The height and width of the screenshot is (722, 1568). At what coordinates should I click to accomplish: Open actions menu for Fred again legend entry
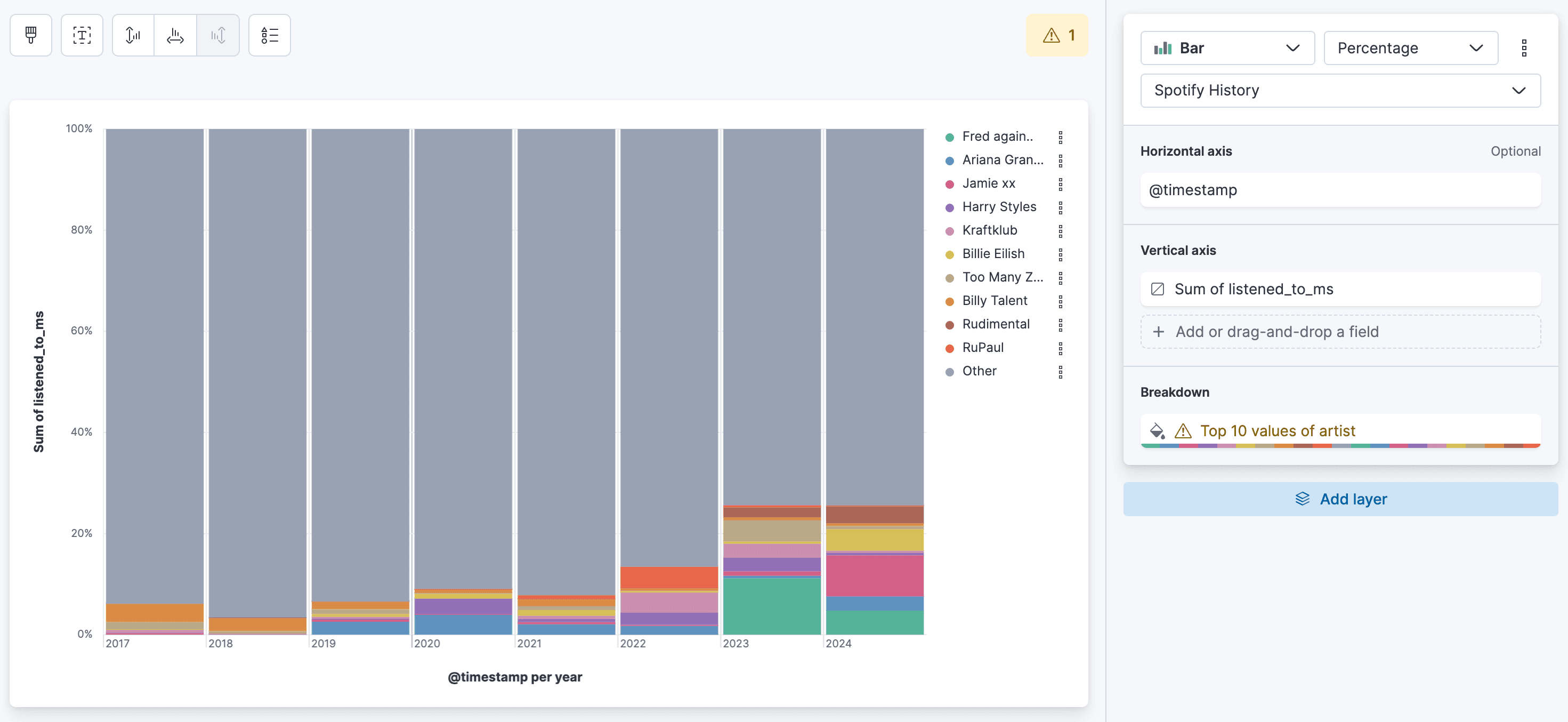coord(1062,137)
